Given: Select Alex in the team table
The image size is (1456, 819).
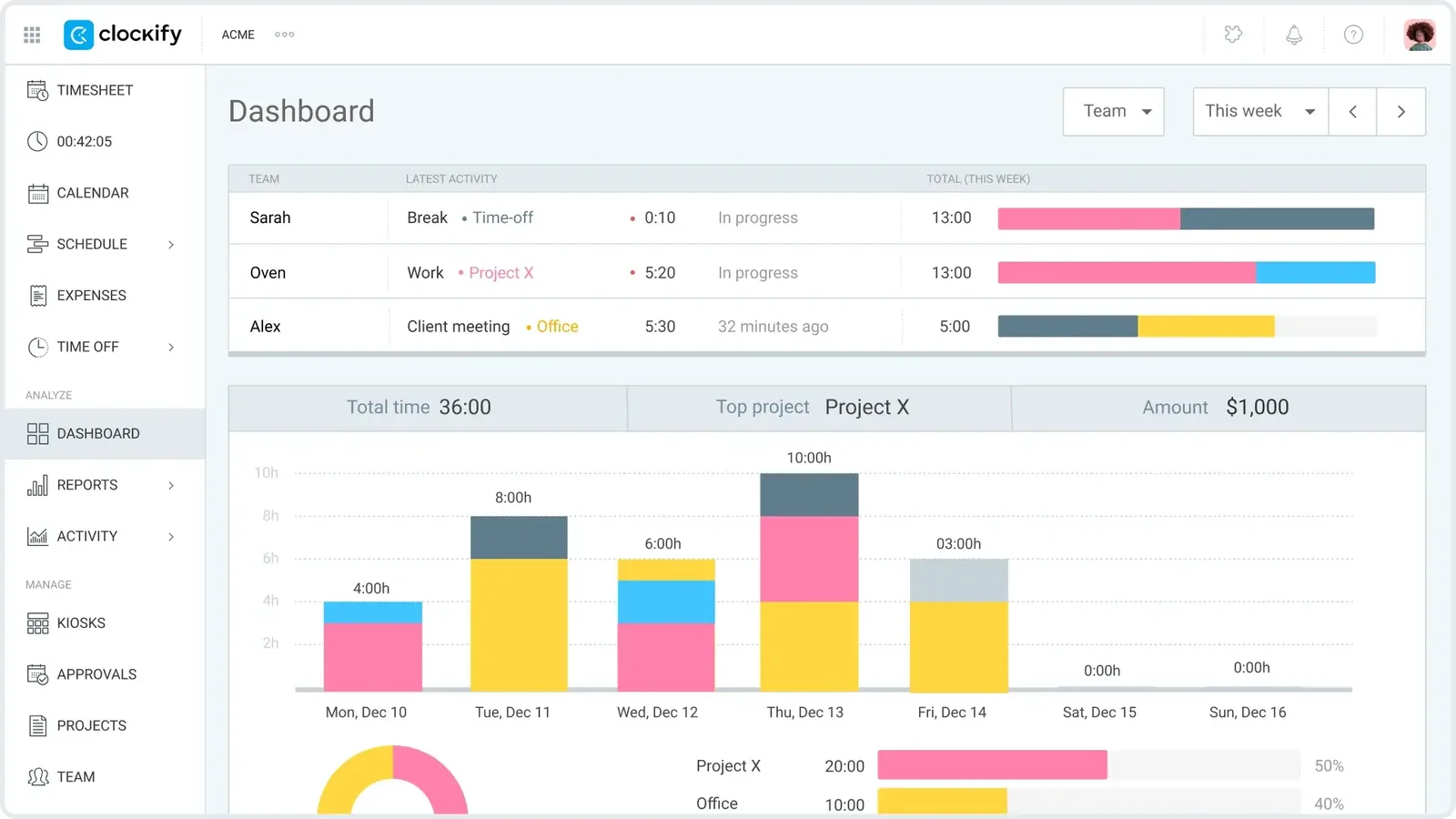Looking at the screenshot, I should click(x=265, y=327).
